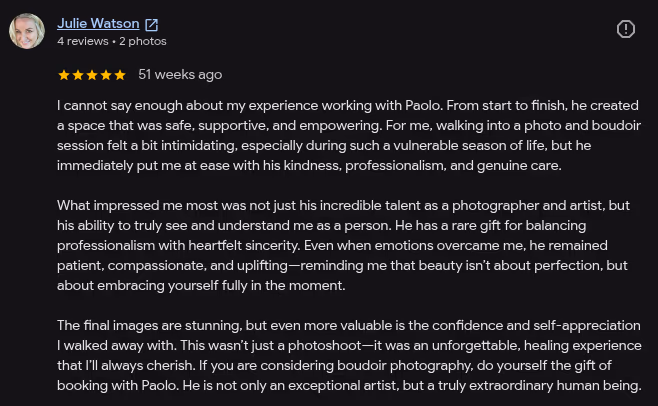Image resolution: width=658 pixels, height=406 pixels.
Task: Click the phrase 'heartfelt sincerity' in the review
Action: 244,246
